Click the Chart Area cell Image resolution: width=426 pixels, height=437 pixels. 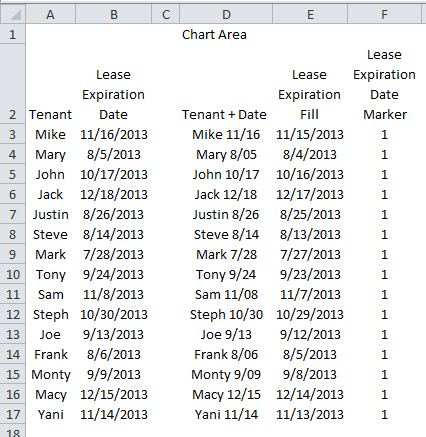tap(214, 34)
